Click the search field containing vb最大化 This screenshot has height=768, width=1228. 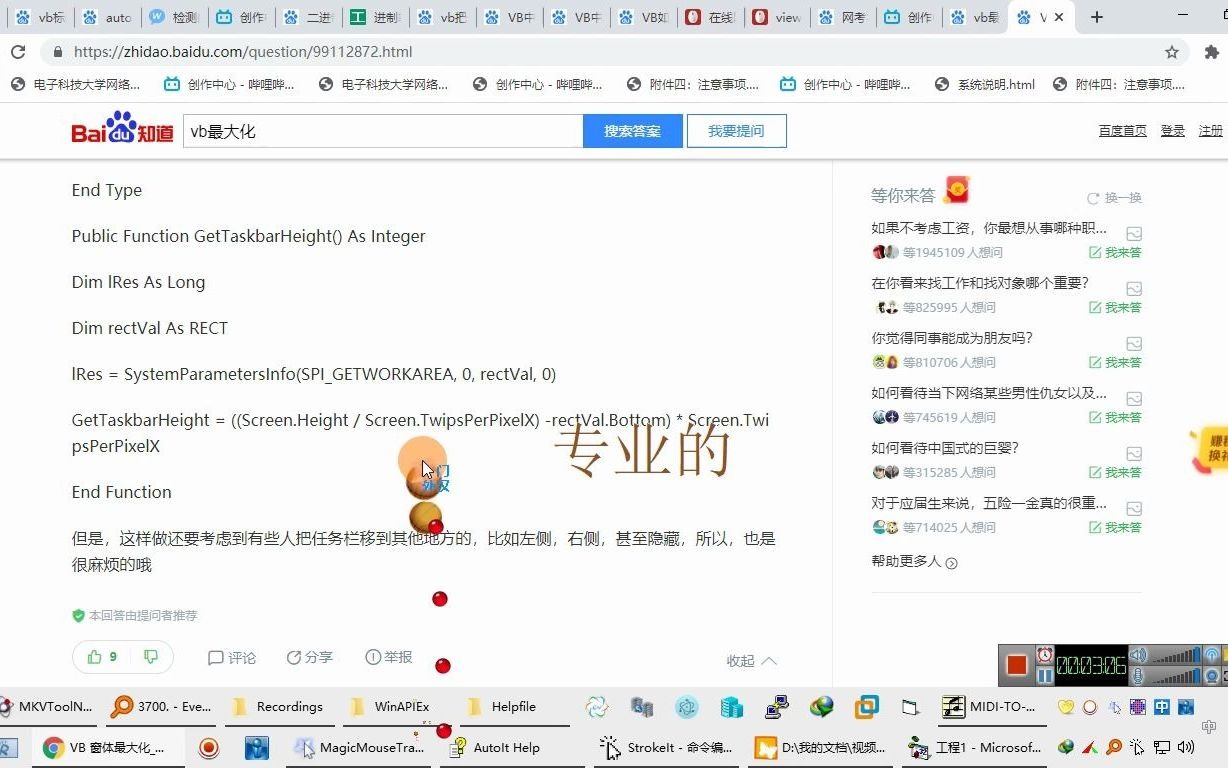tap(380, 130)
